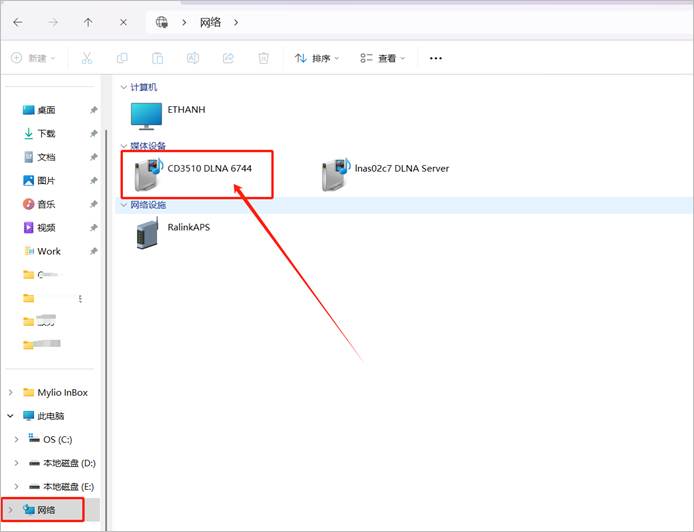Collapse the 媒体设备 group header
Screen dimensions: 694x532
123,146
